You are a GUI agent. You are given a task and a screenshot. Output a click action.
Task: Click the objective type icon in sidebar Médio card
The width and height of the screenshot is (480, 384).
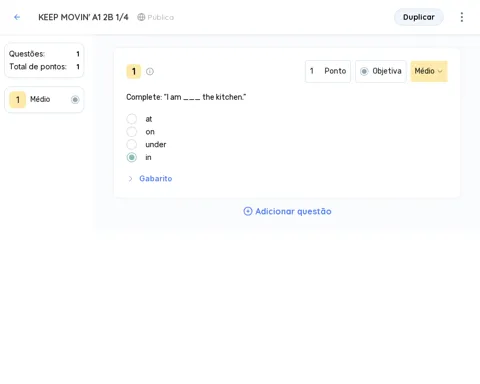click(x=75, y=100)
